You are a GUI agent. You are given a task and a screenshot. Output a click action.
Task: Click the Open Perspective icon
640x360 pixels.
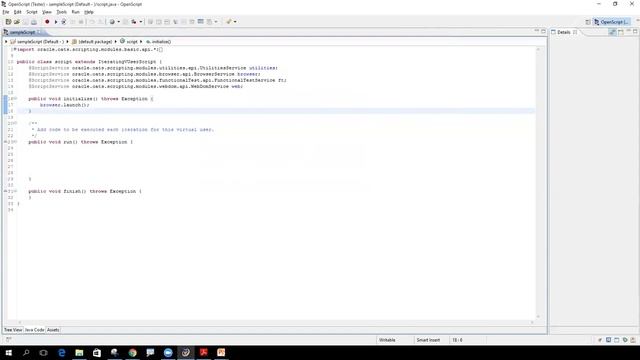point(588,22)
